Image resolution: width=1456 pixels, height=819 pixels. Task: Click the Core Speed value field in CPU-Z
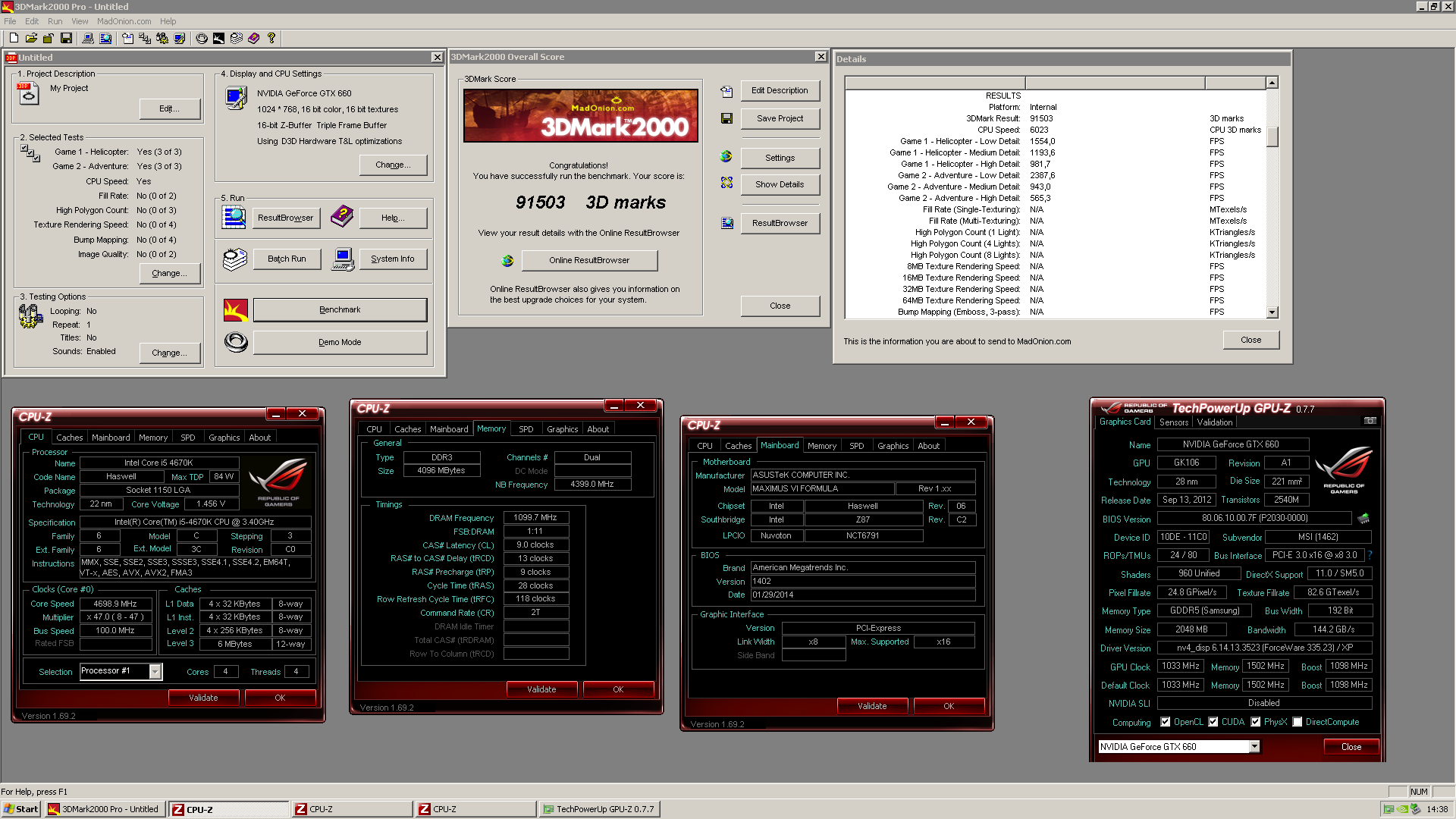(x=115, y=604)
